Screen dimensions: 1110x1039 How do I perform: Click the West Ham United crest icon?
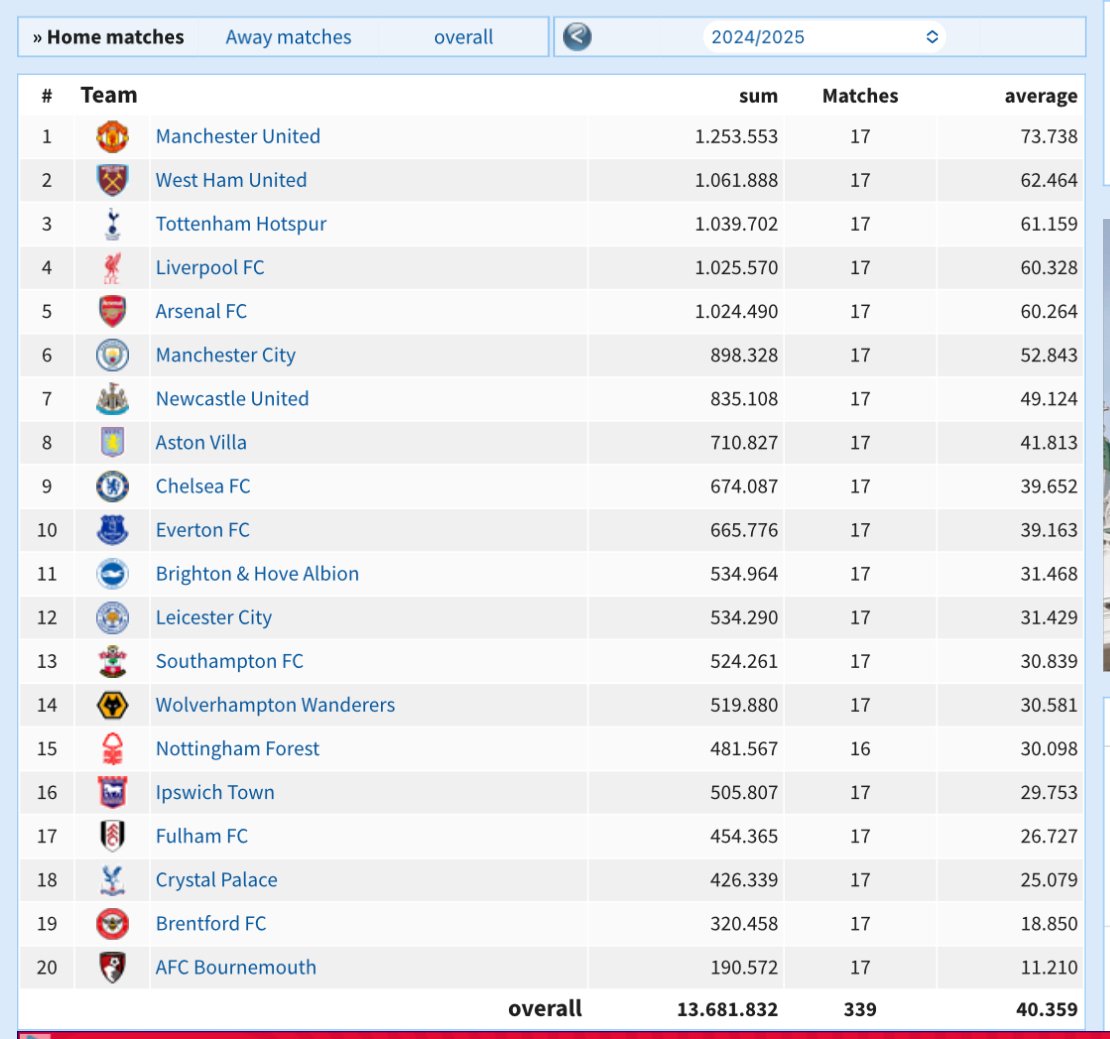[x=113, y=180]
